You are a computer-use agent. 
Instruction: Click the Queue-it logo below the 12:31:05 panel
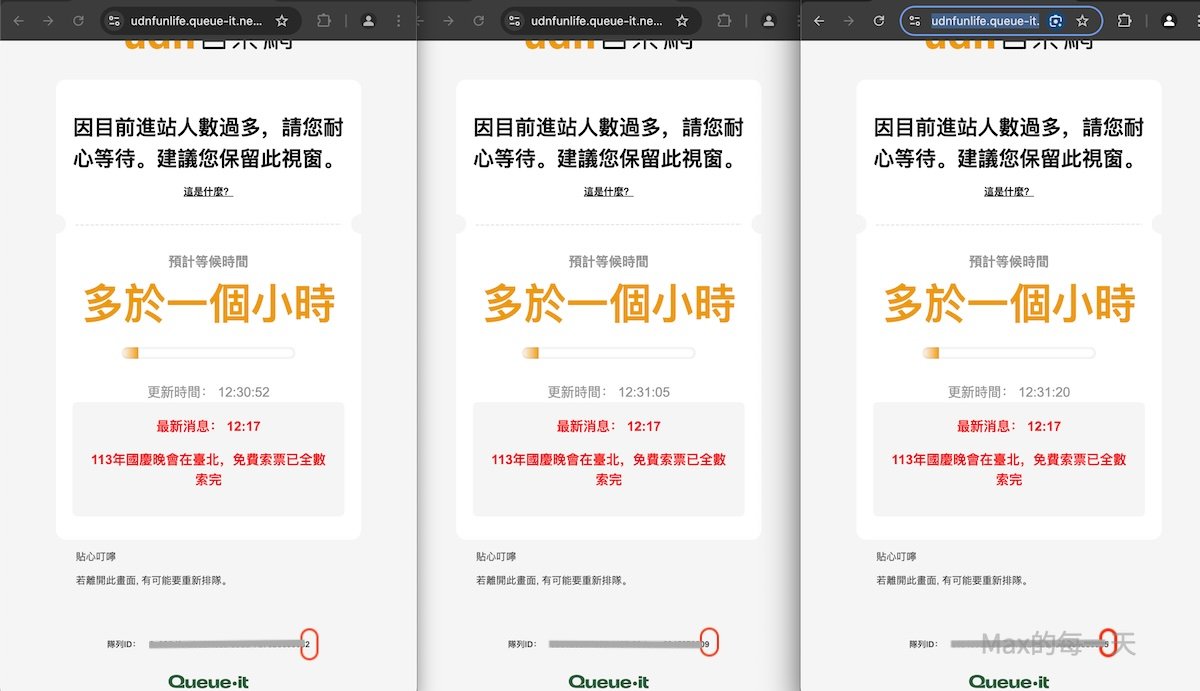click(608, 682)
